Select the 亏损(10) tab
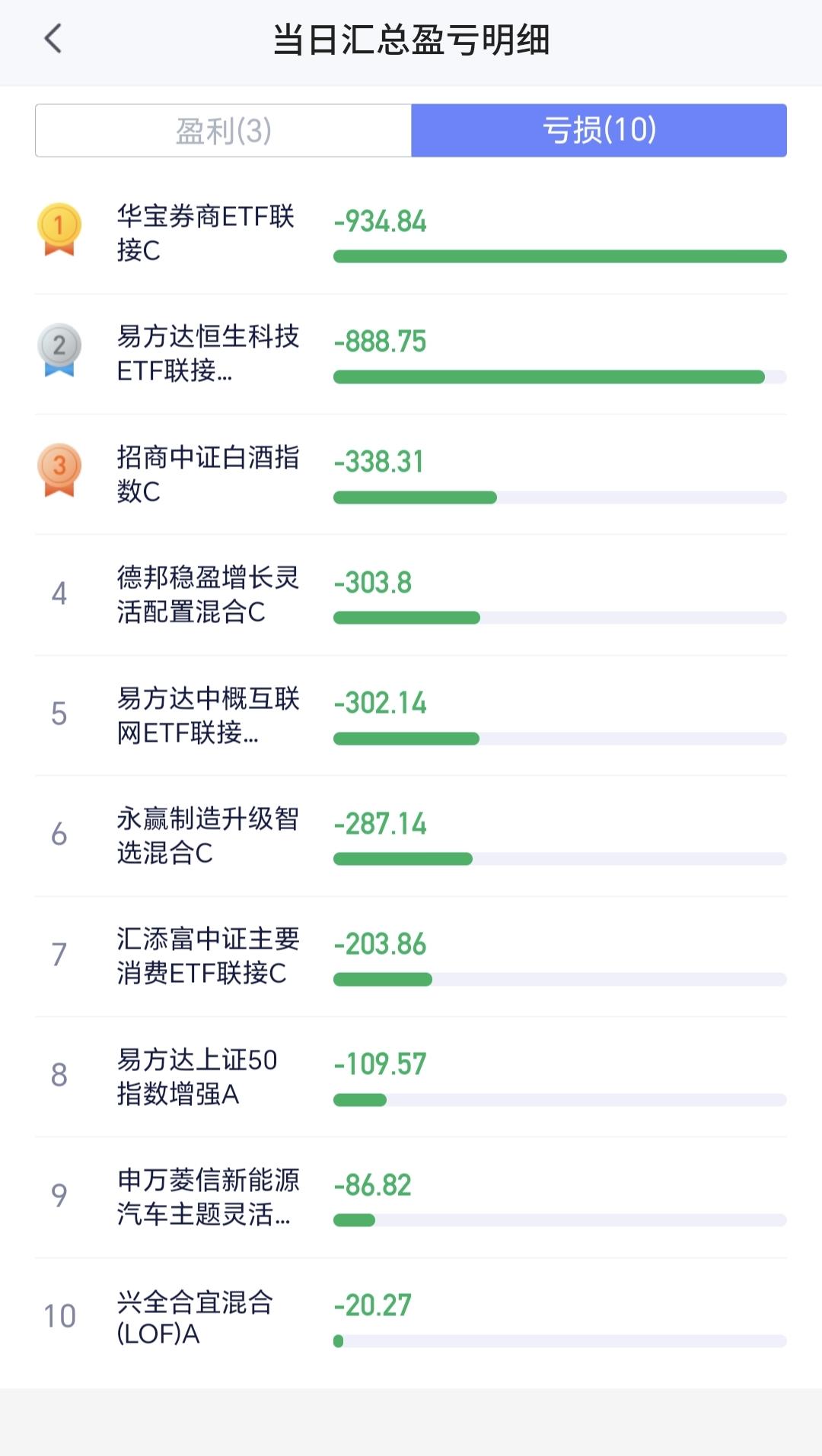This screenshot has height=1456, width=822. click(x=599, y=131)
